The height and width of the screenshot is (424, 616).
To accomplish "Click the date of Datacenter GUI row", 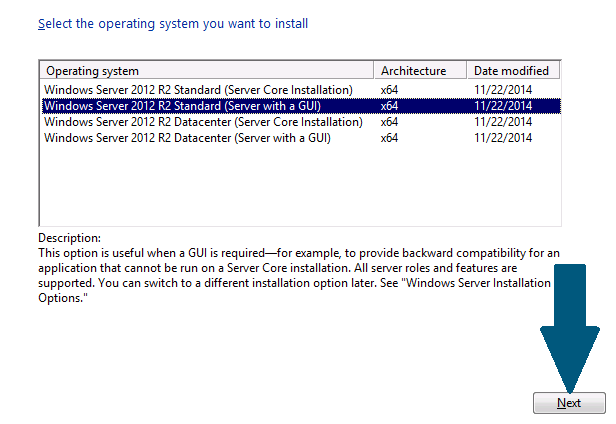I will click(x=503, y=138).
